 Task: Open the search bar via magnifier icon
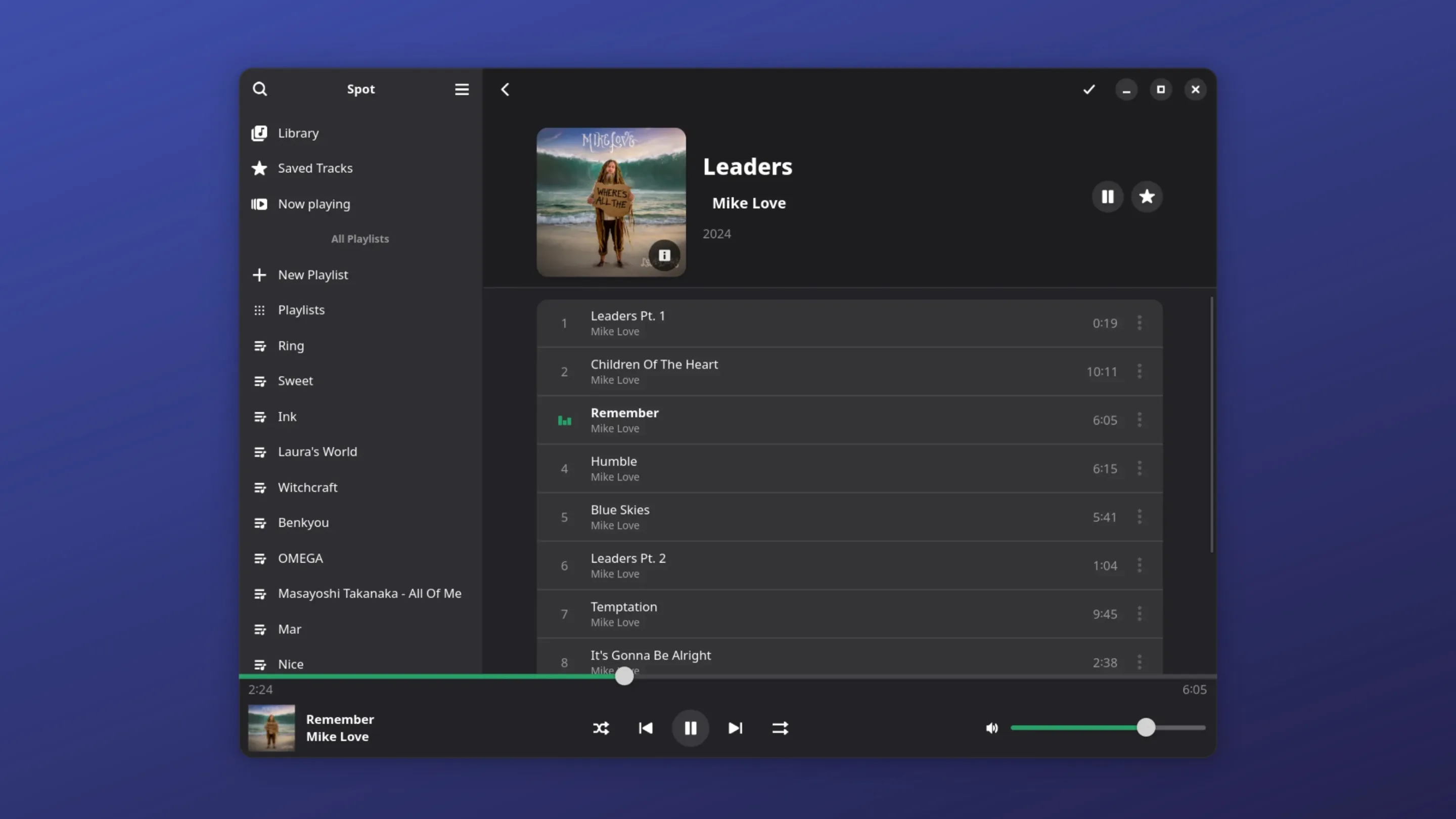(x=260, y=89)
